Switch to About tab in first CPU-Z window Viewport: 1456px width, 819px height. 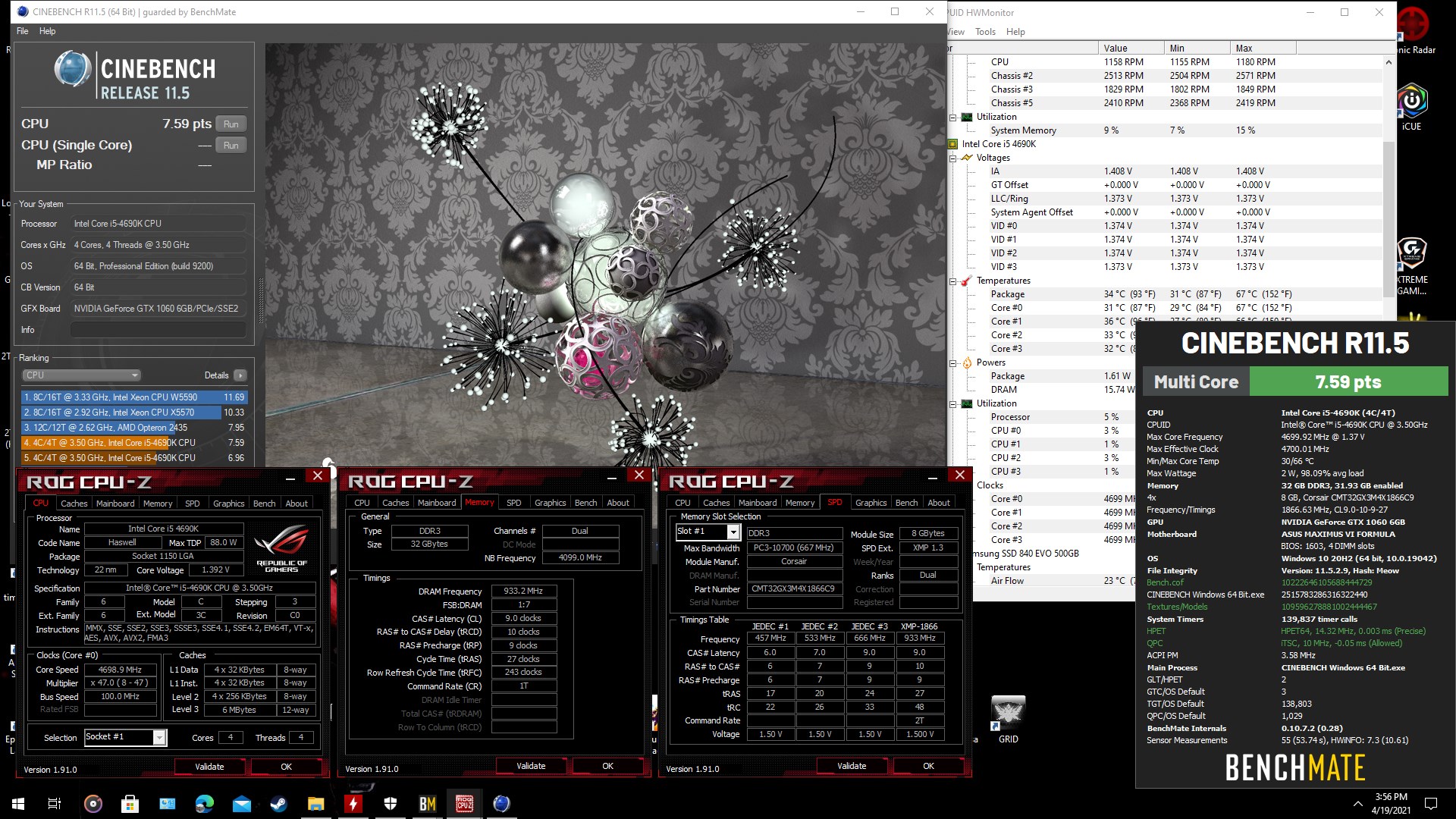(297, 504)
